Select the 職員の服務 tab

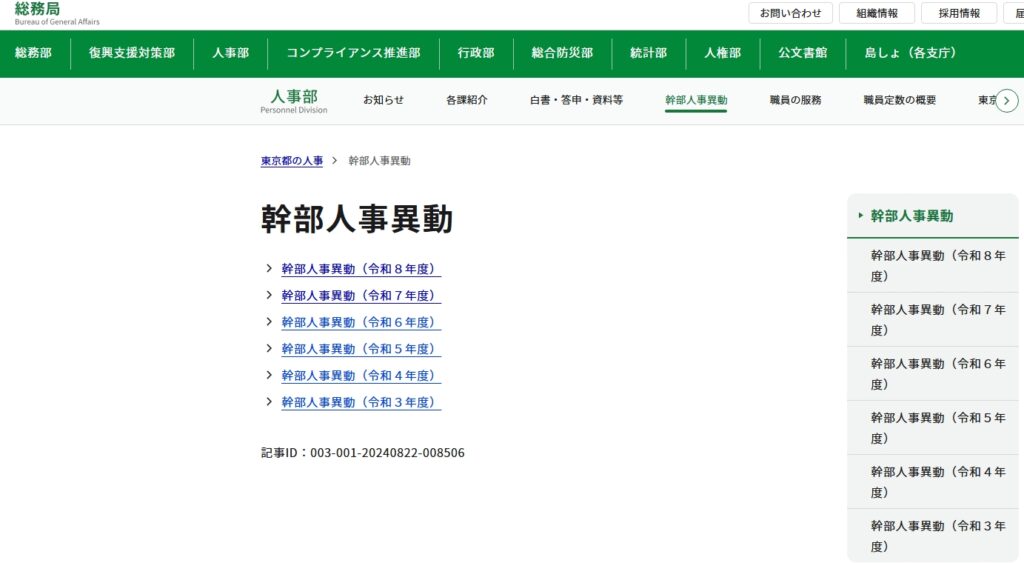(x=795, y=100)
